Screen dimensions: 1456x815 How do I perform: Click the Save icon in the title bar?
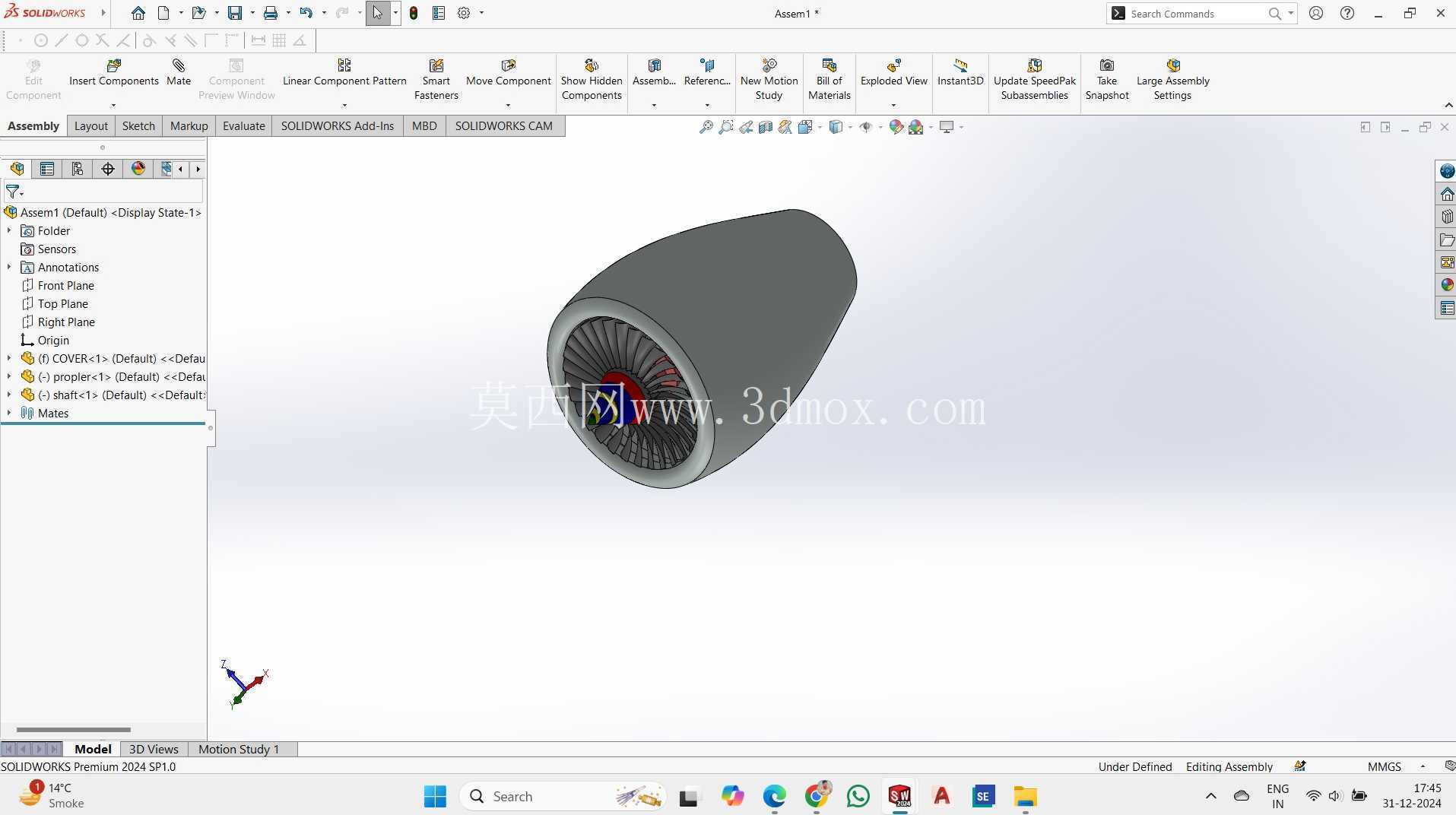point(235,13)
